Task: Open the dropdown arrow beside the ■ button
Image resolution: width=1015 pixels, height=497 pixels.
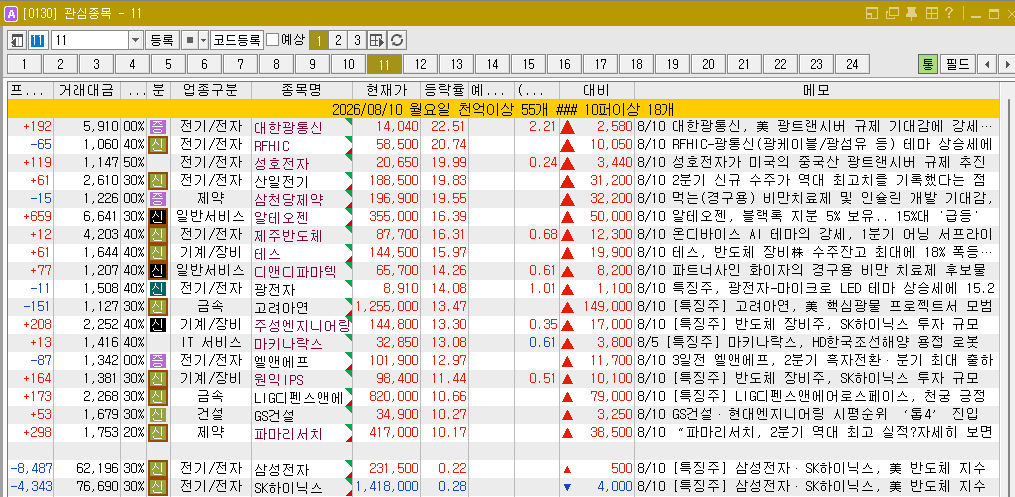Action: (x=203, y=40)
